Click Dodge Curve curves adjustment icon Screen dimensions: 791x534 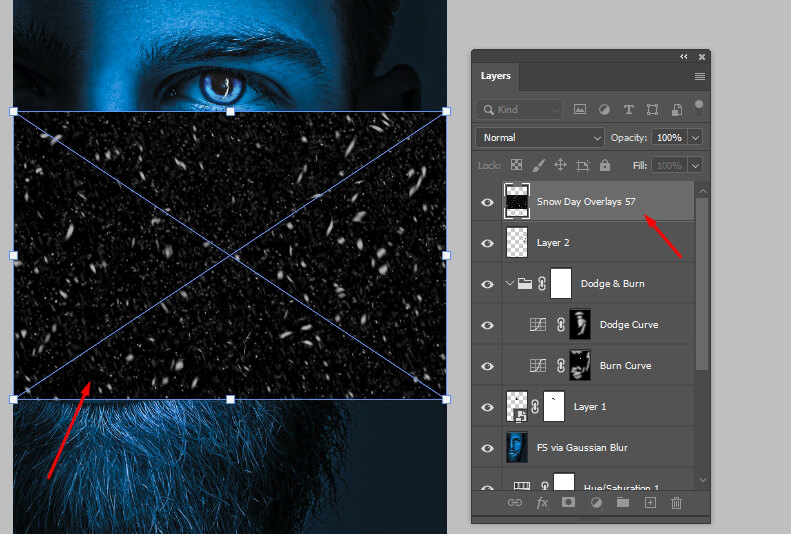(x=538, y=324)
